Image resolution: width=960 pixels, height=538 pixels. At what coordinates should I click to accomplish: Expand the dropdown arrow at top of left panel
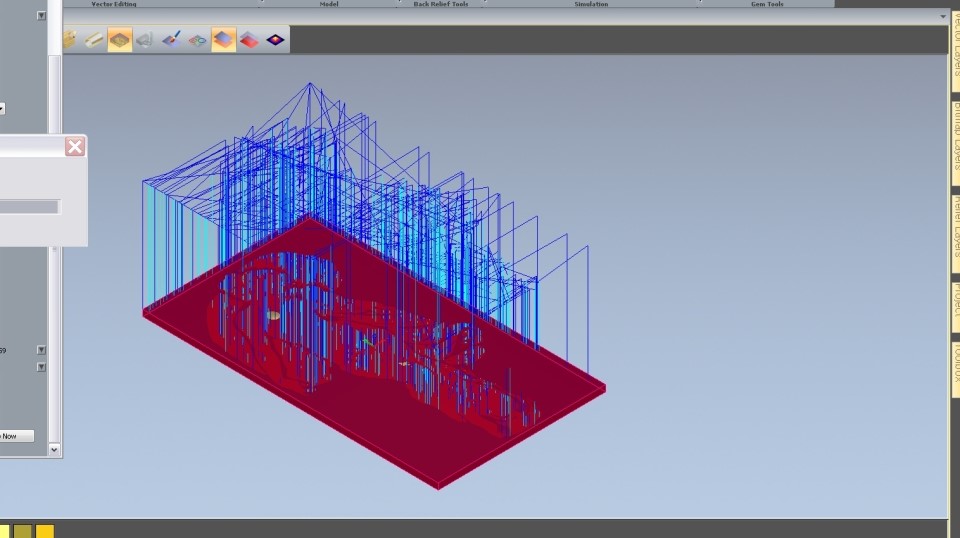click(x=40, y=16)
